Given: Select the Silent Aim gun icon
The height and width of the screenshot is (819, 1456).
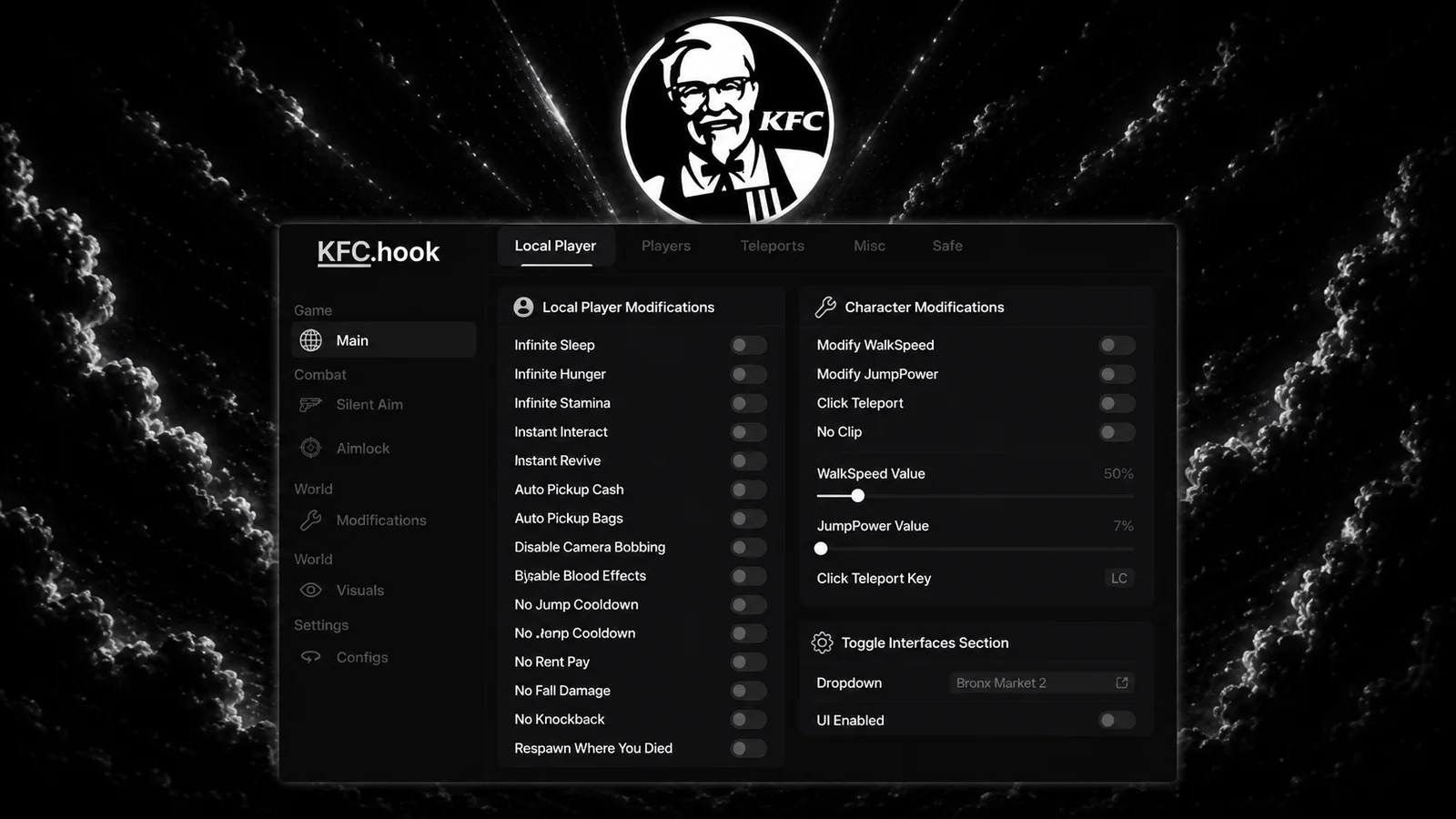Looking at the screenshot, I should click(310, 404).
